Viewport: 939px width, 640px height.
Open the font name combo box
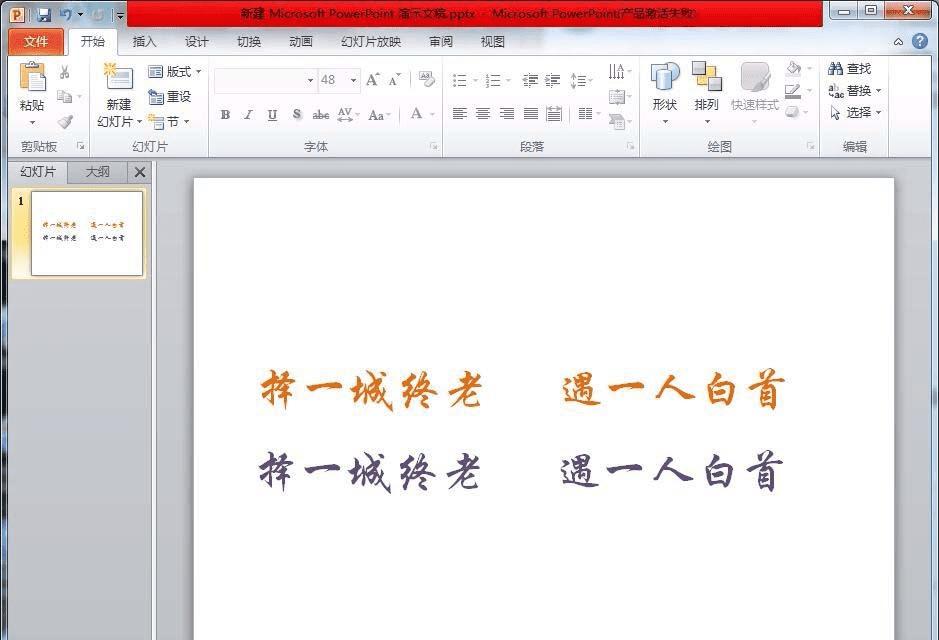(x=310, y=80)
